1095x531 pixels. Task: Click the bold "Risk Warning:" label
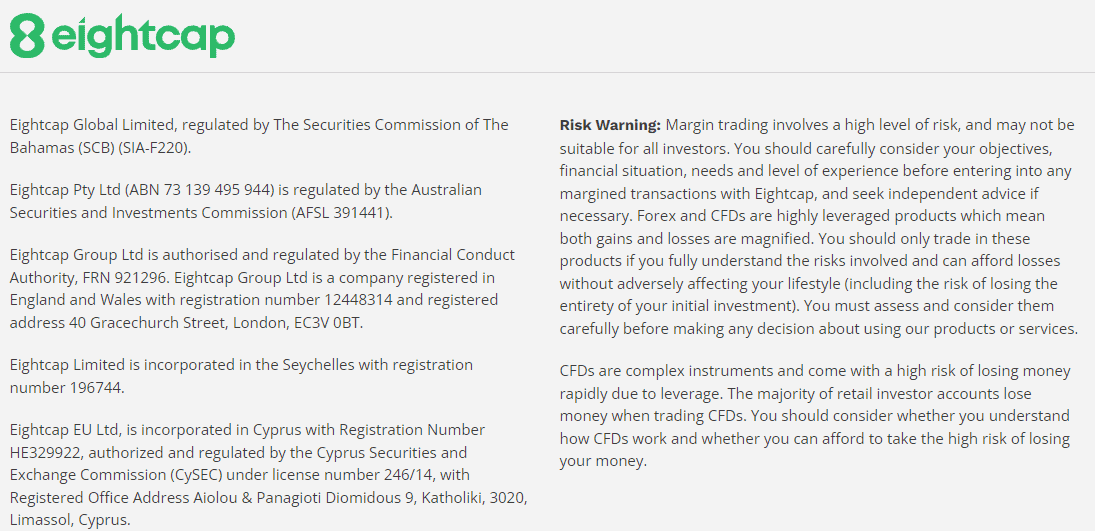click(x=610, y=125)
